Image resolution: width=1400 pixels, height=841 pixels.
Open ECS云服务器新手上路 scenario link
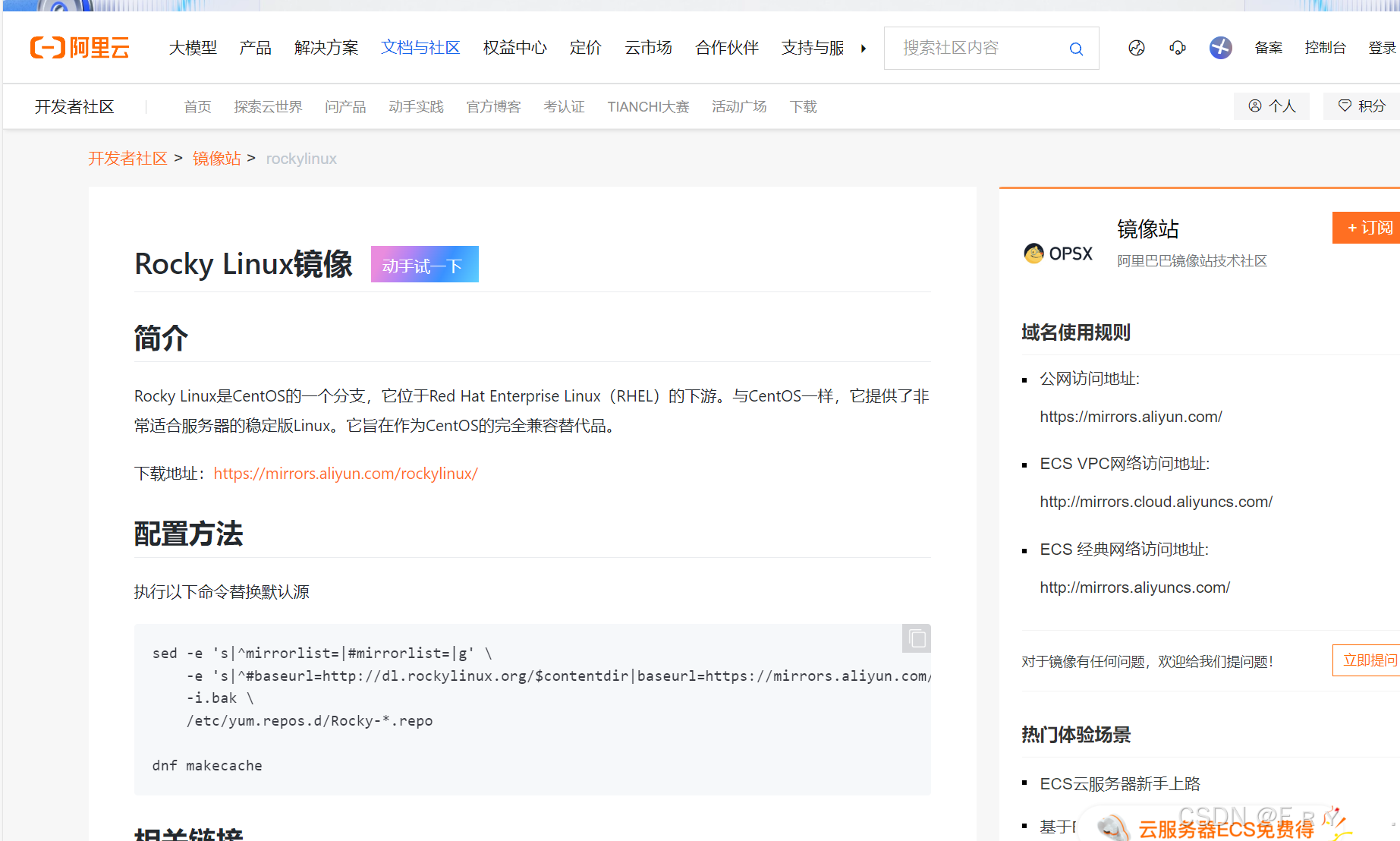(x=1120, y=784)
